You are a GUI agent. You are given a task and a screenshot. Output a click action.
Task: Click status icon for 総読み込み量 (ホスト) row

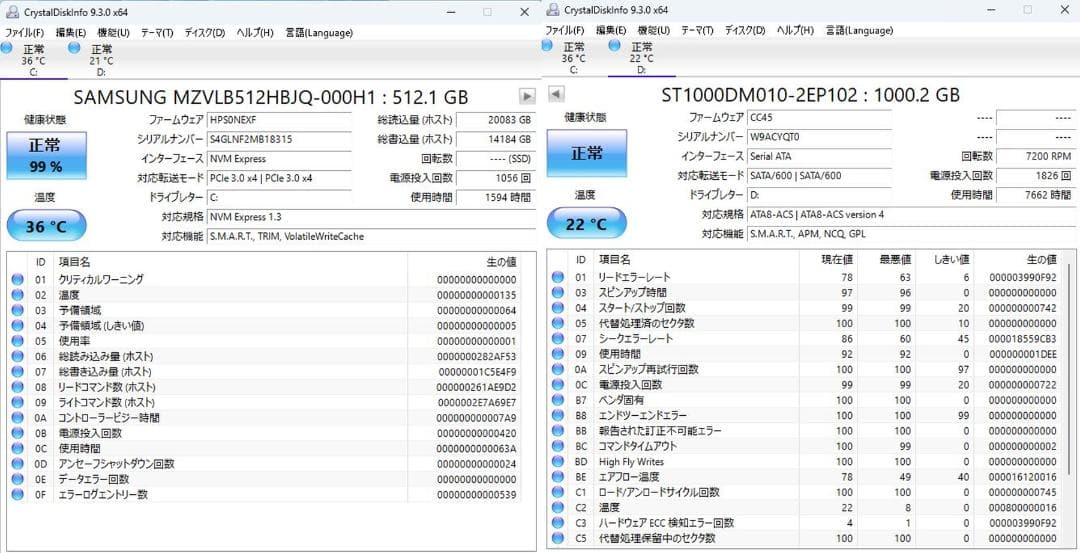tap(17, 356)
